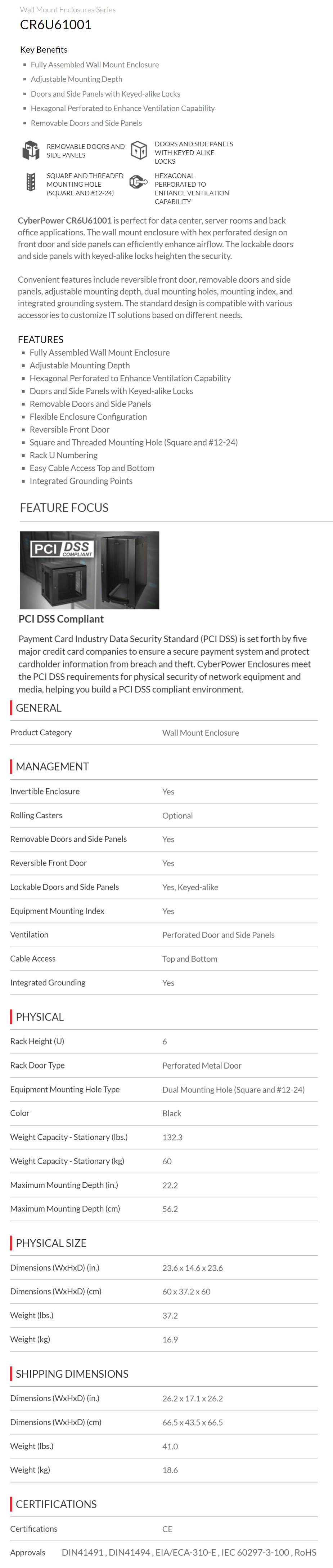Click the Key Benefits heading
This screenshot has width=333, height=1568.
(x=44, y=49)
